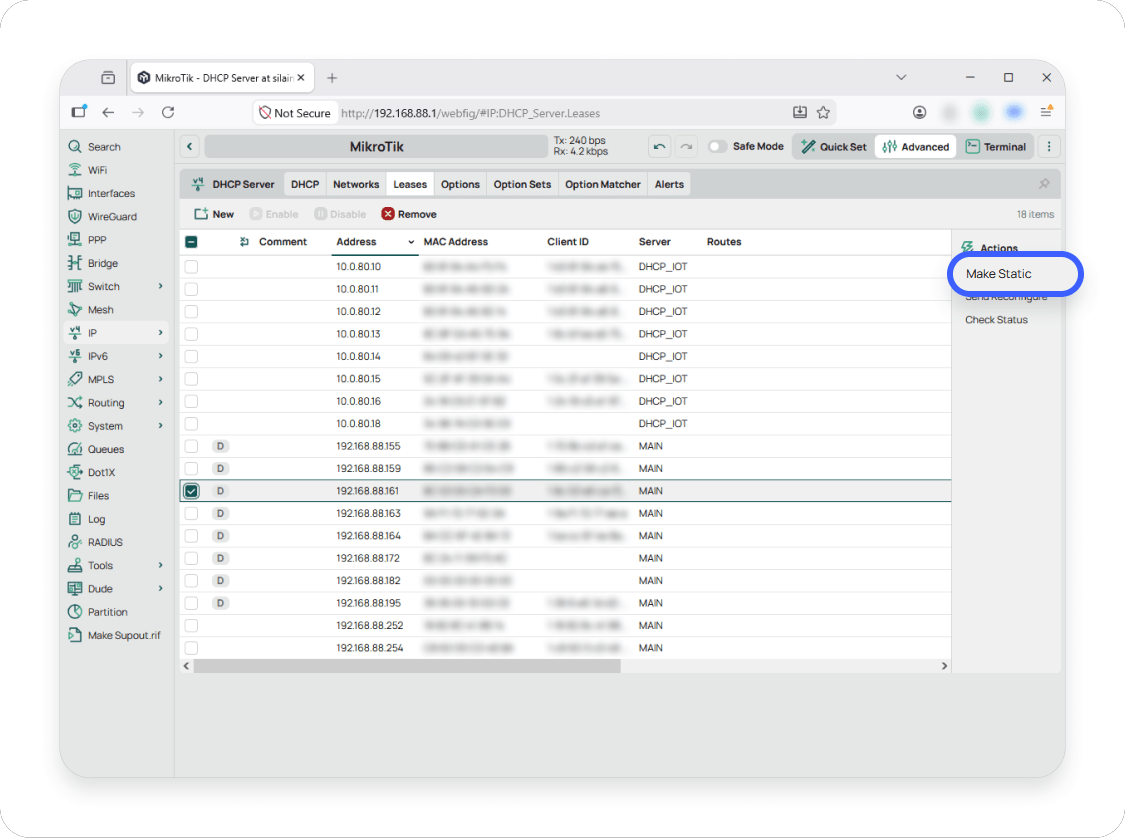Image resolution: width=1125 pixels, height=838 pixels.
Task: Open the Files section
Action: pos(88,496)
